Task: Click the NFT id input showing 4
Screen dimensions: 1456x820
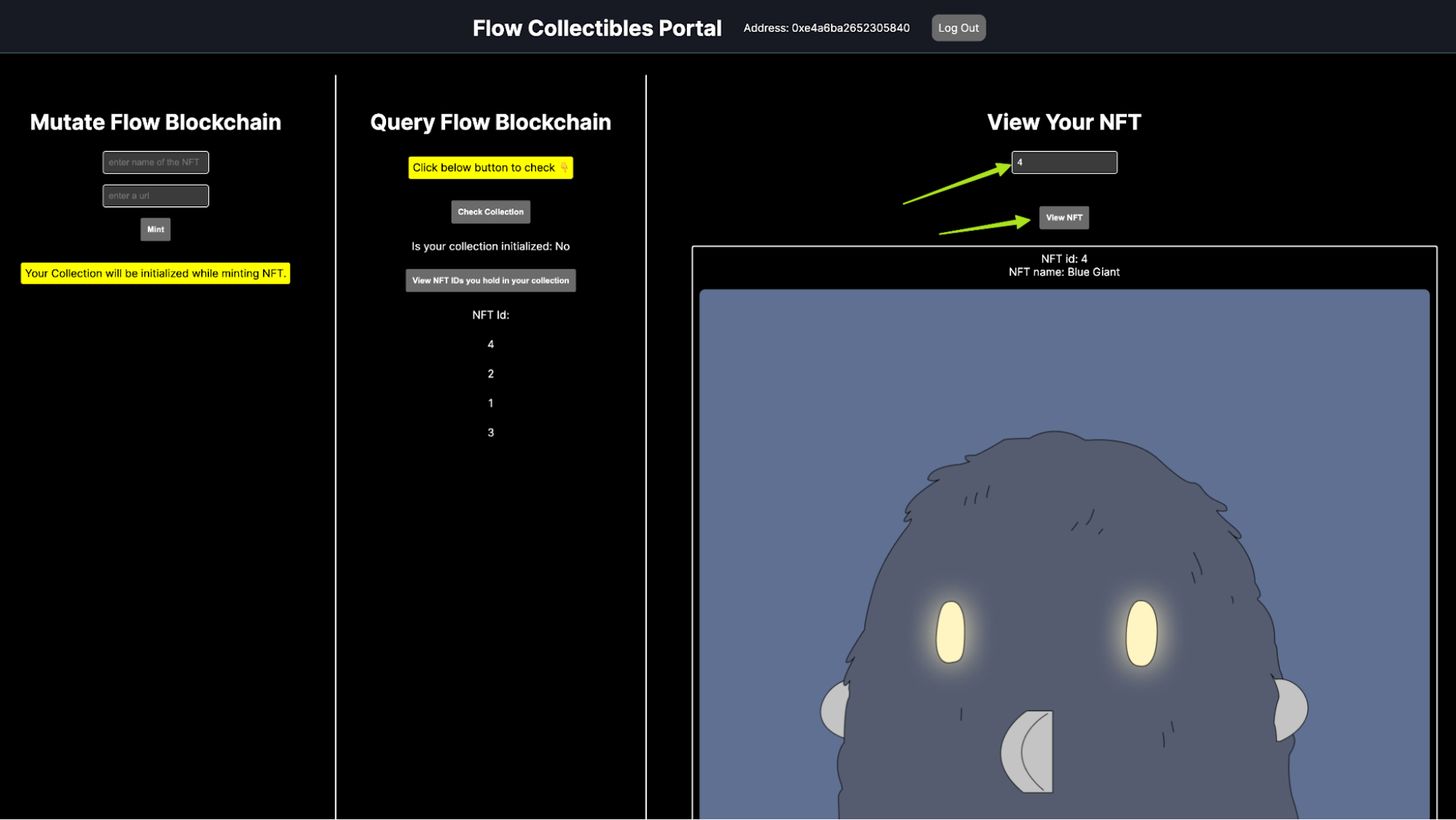Action: [1064, 162]
